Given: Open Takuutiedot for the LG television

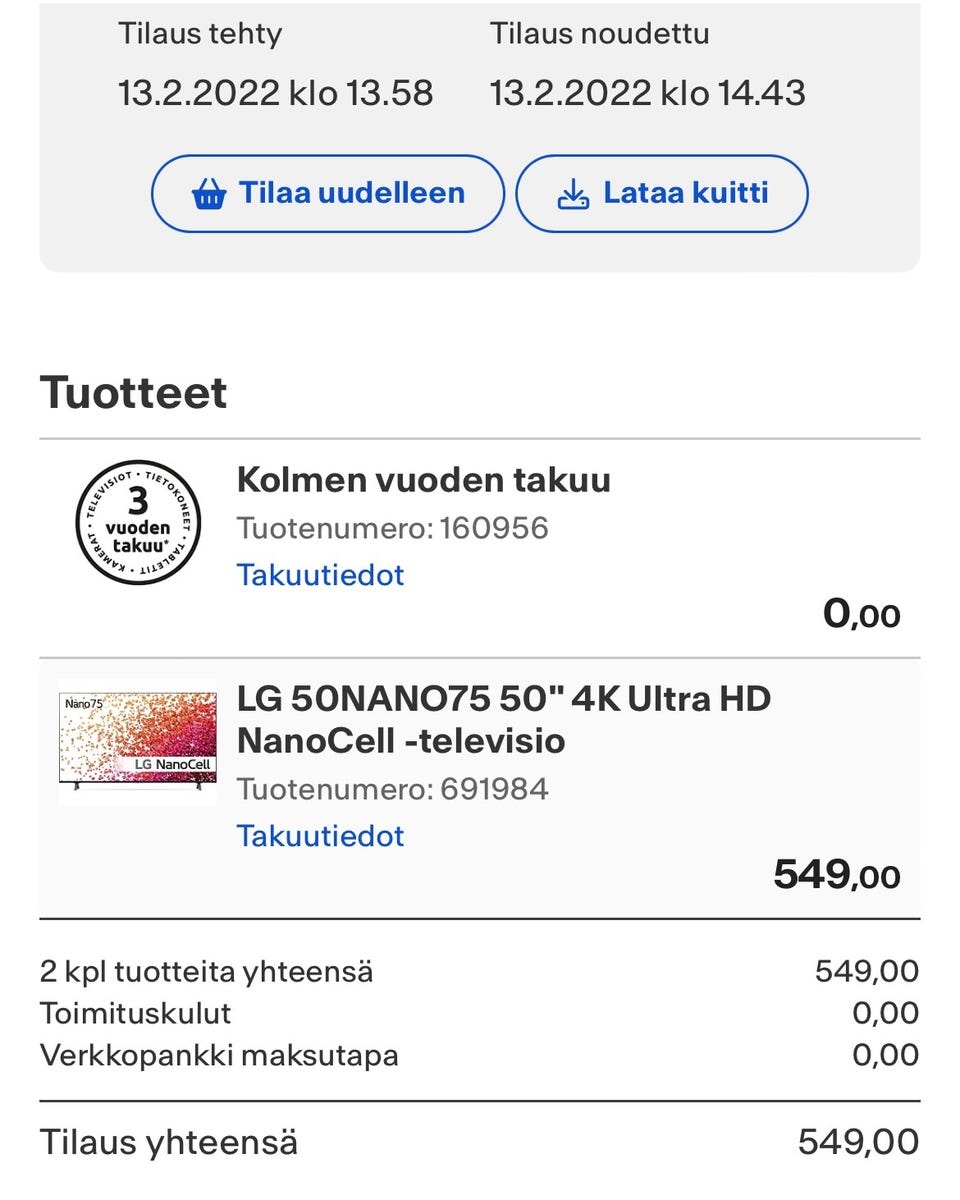Looking at the screenshot, I should coord(320,835).
